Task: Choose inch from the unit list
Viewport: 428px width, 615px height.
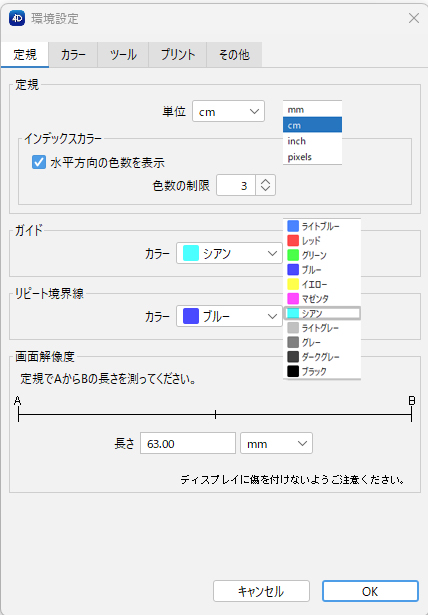Action: [312, 141]
